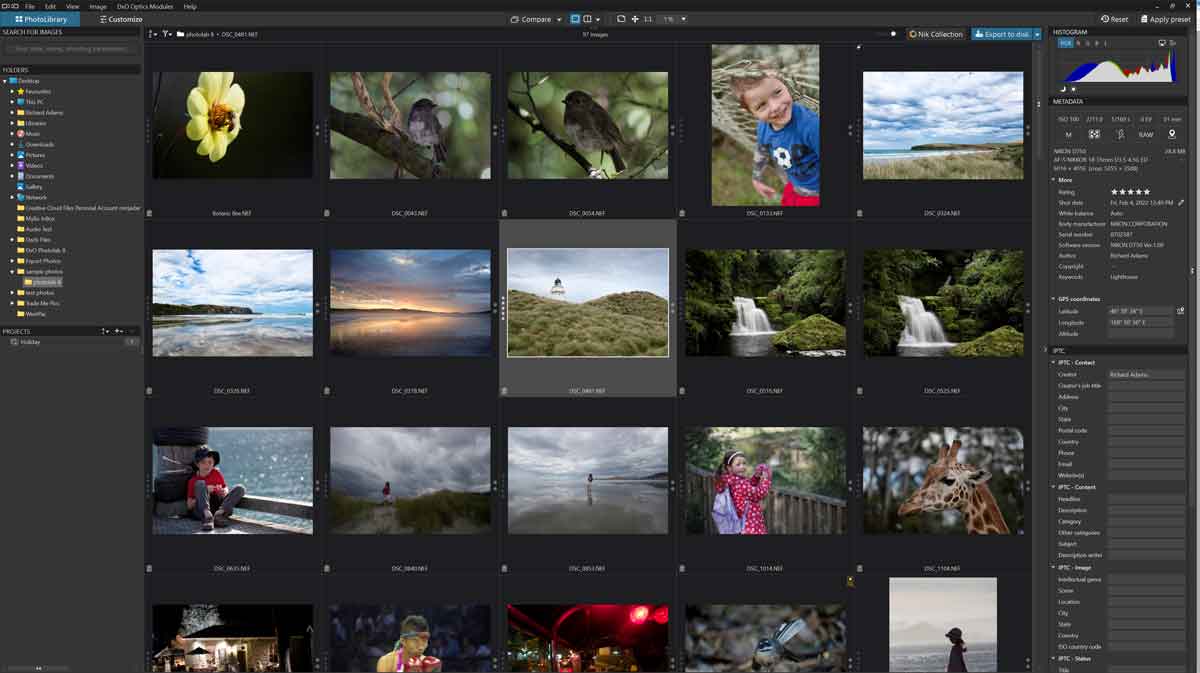Click the 1:1 zoom icon in the toolbar
This screenshot has height=673, width=1200.
coord(649,18)
